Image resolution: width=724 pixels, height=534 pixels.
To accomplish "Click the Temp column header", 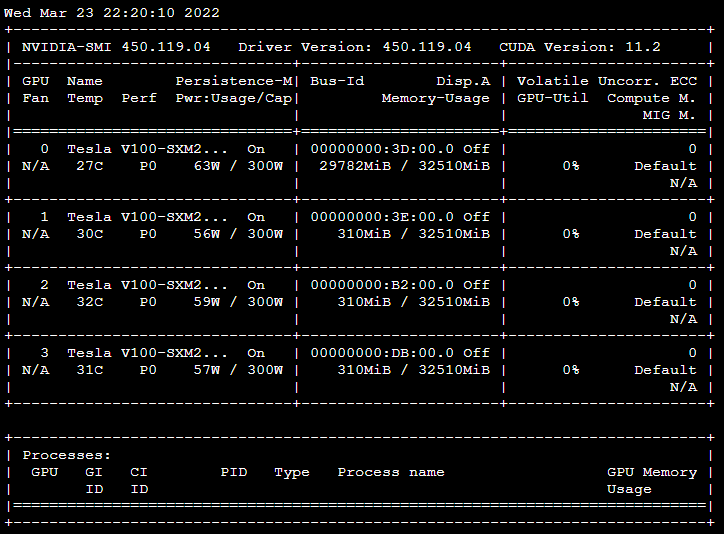I will (85, 98).
